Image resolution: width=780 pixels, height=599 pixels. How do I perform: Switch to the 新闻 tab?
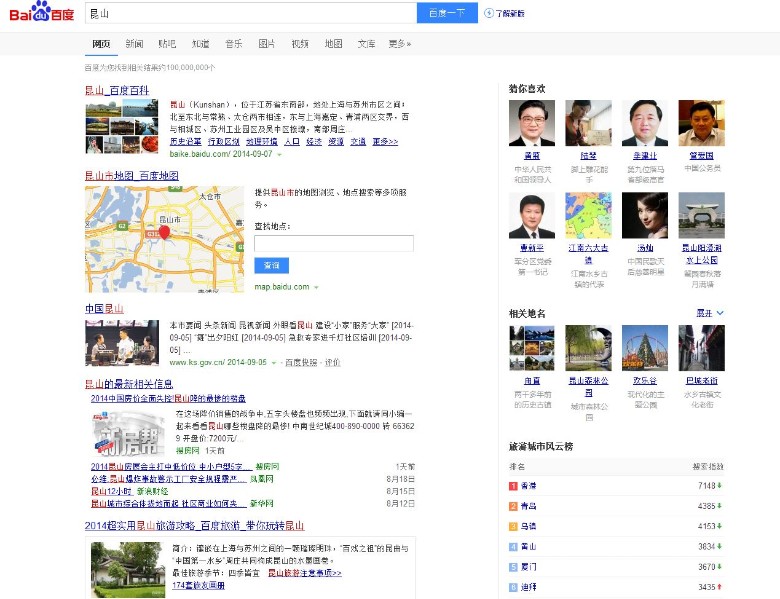point(134,44)
